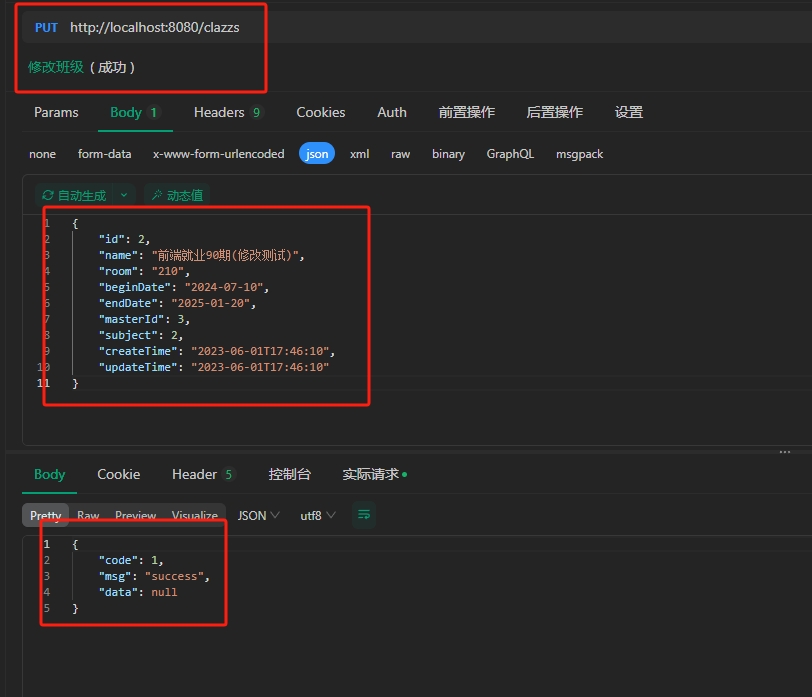Switch response view to Raw
The height and width of the screenshot is (697, 812).
coord(88,516)
